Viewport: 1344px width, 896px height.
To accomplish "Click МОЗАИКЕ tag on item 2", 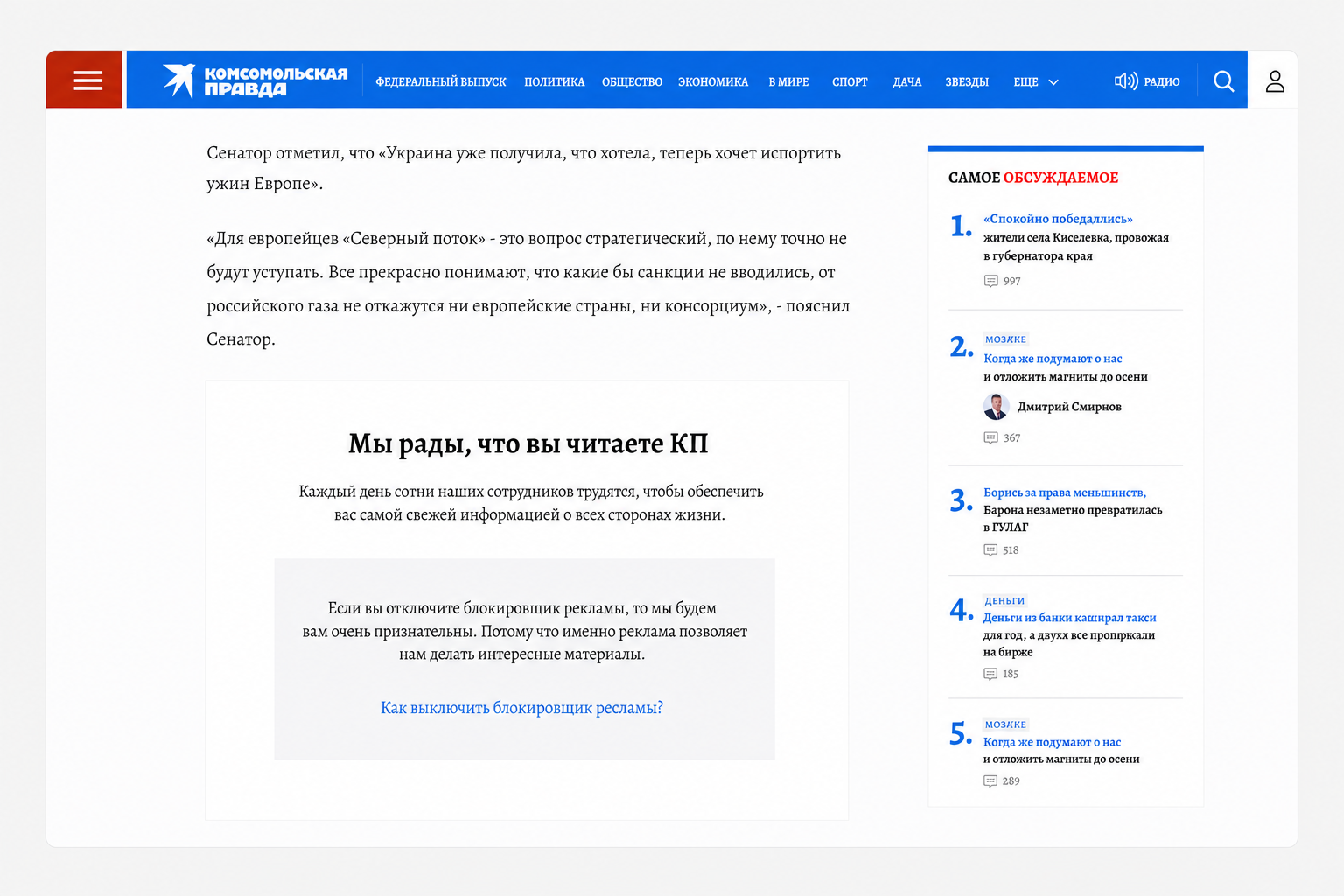I will tap(1005, 339).
